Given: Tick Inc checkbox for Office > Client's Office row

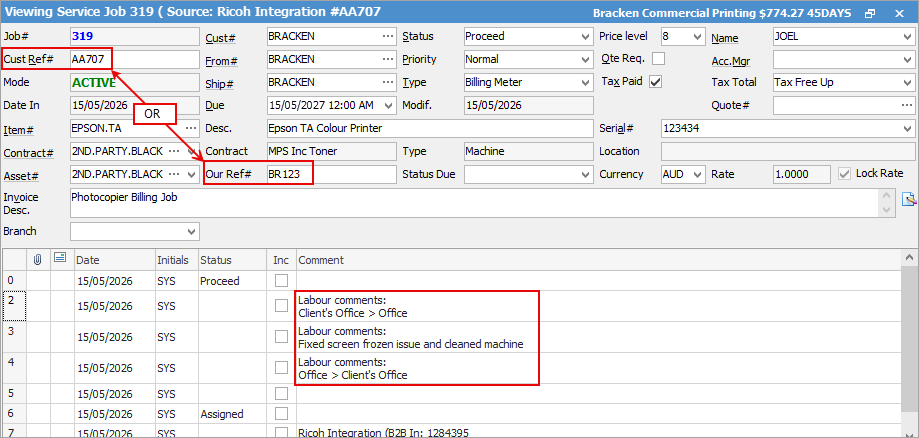Looking at the screenshot, I should click(x=281, y=368).
